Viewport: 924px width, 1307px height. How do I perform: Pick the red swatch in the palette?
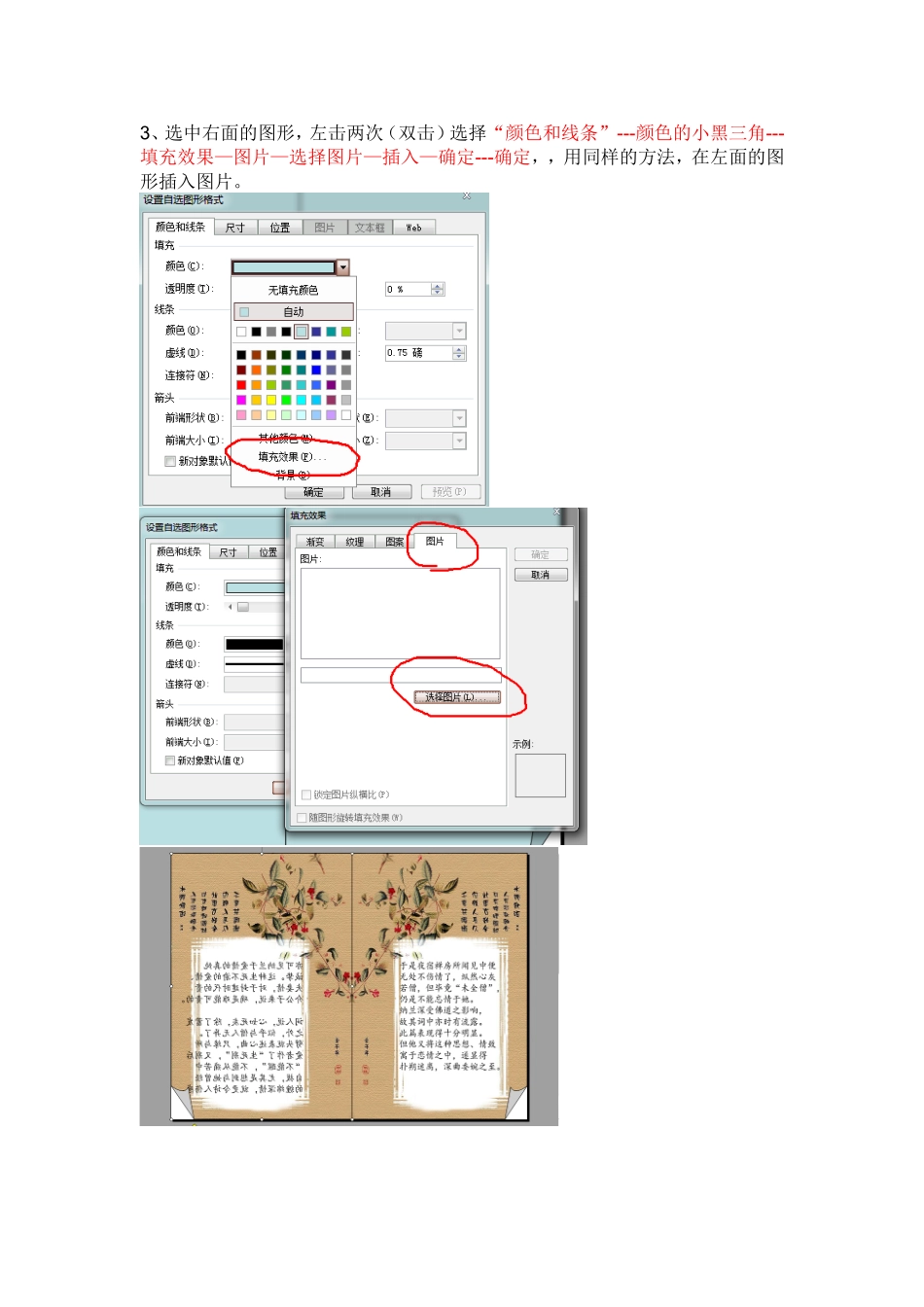pyautogui.click(x=241, y=385)
